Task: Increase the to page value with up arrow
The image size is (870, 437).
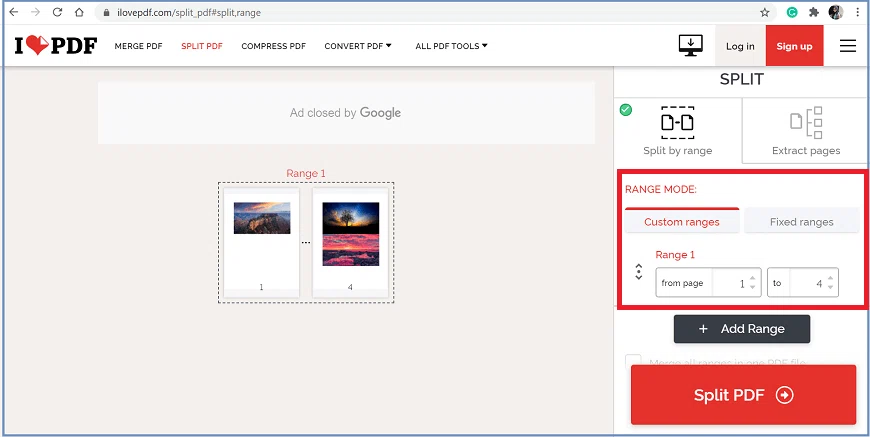Action: coord(830,279)
